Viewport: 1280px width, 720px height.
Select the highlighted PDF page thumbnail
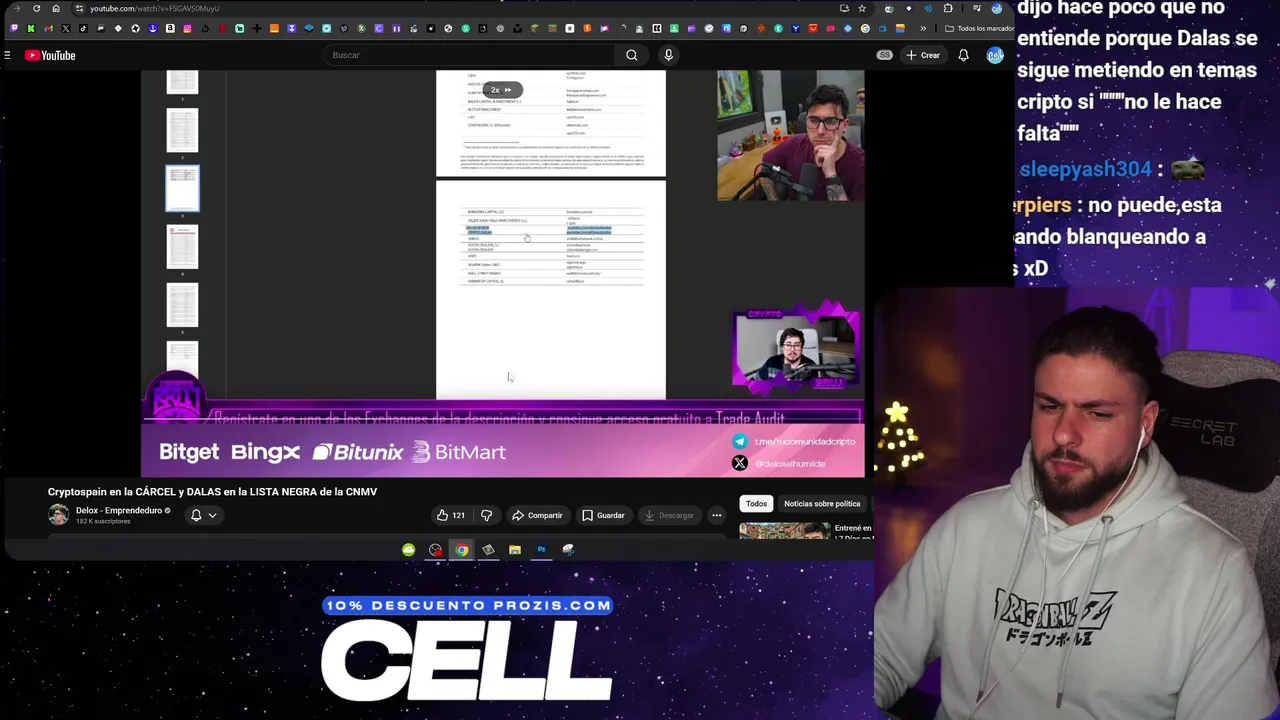[182, 189]
